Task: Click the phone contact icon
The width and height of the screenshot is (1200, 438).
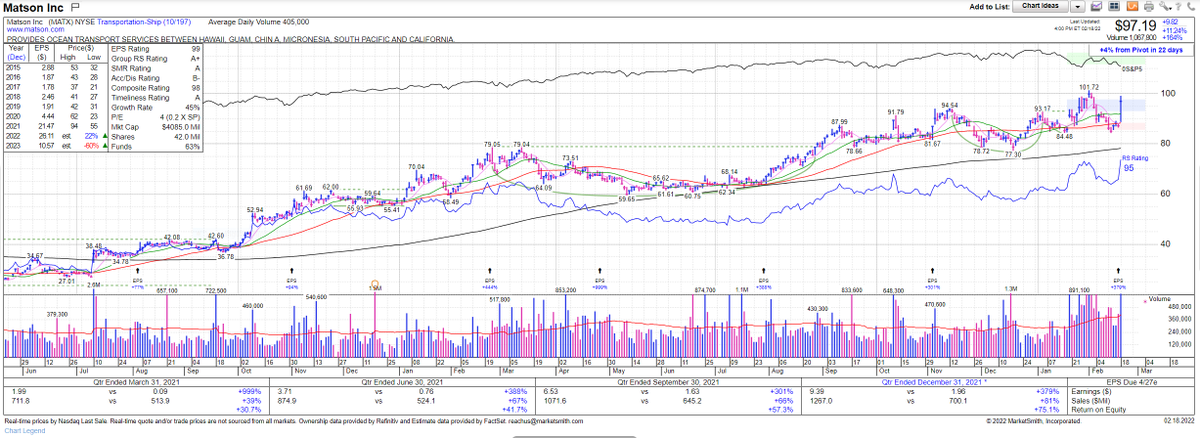Action: click(1191, 7)
